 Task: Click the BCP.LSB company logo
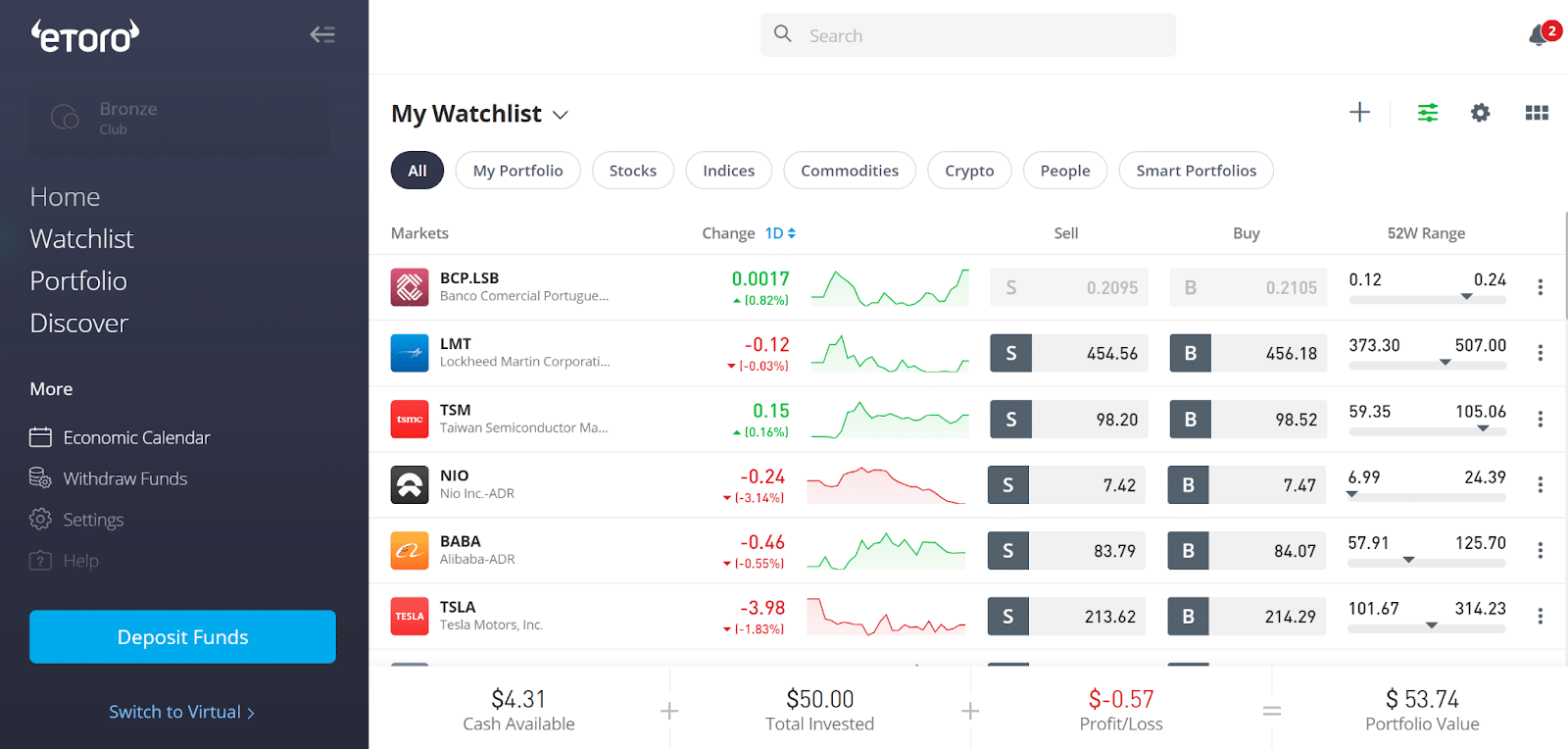click(x=410, y=287)
